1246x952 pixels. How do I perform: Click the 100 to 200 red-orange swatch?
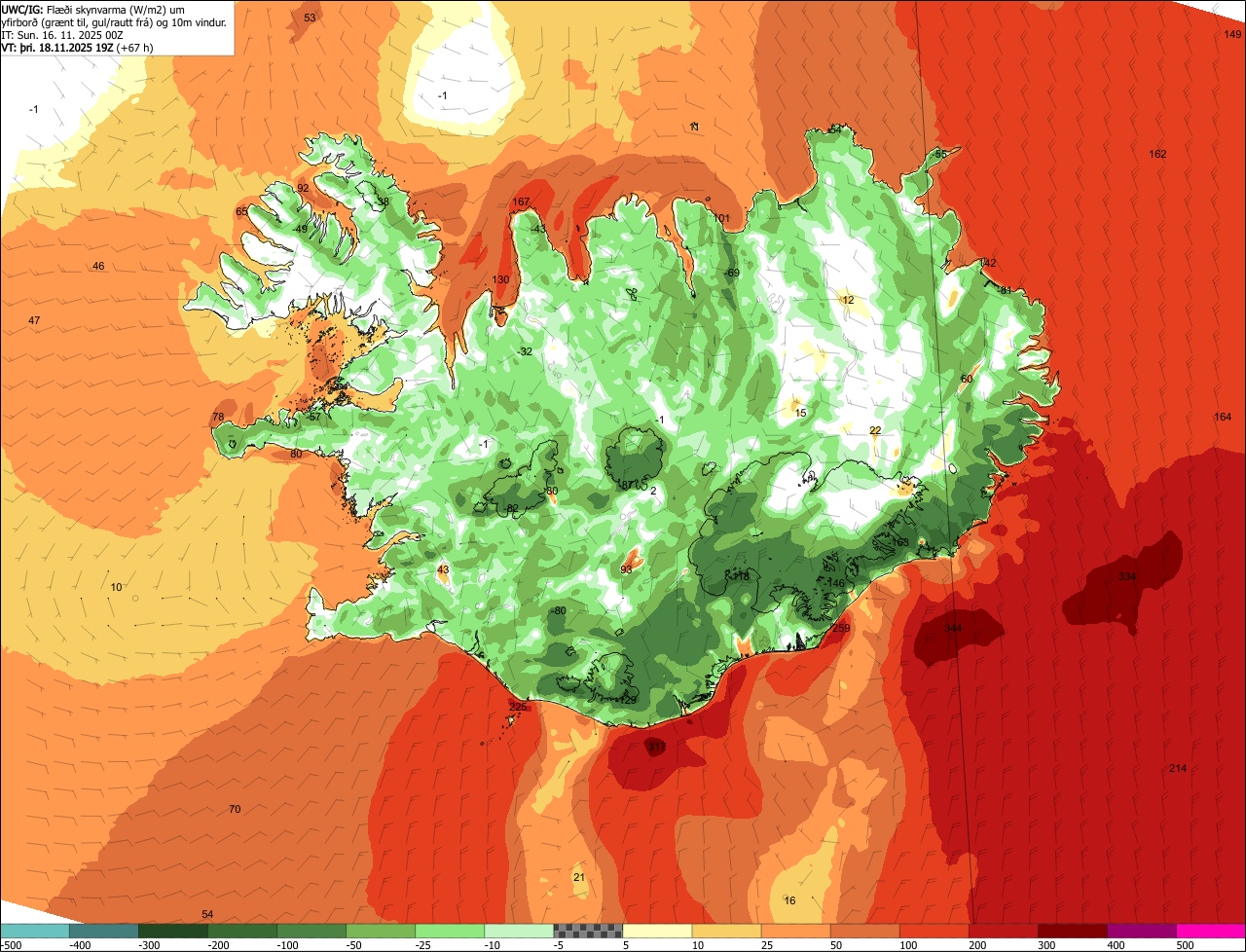pos(934,931)
